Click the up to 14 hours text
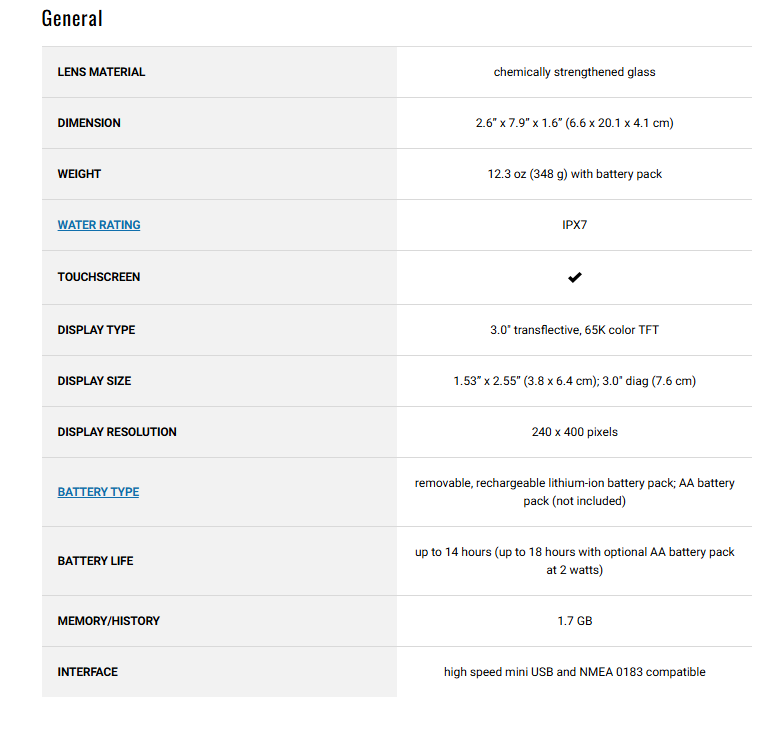 pos(574,561)
